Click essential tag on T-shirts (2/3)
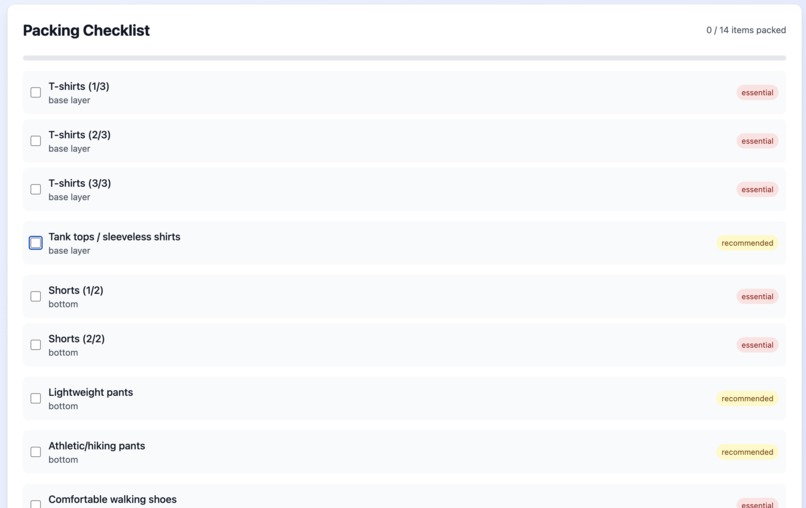 click(757, 141)
